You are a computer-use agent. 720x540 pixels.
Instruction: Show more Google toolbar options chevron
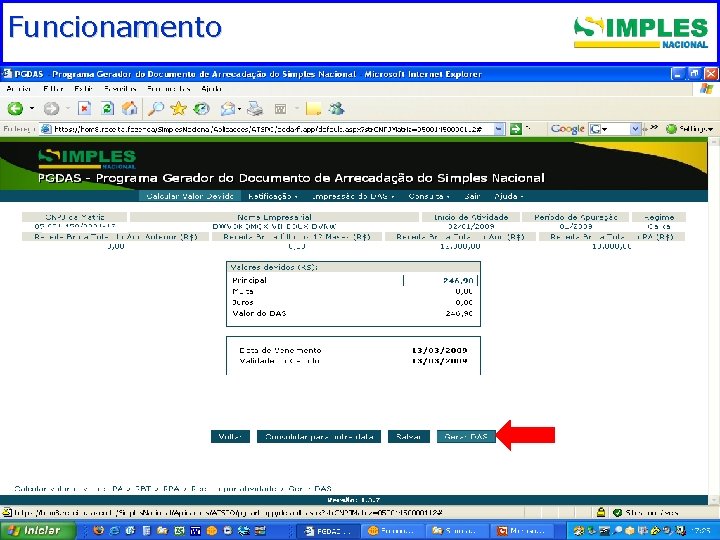(x=652, y=128)
